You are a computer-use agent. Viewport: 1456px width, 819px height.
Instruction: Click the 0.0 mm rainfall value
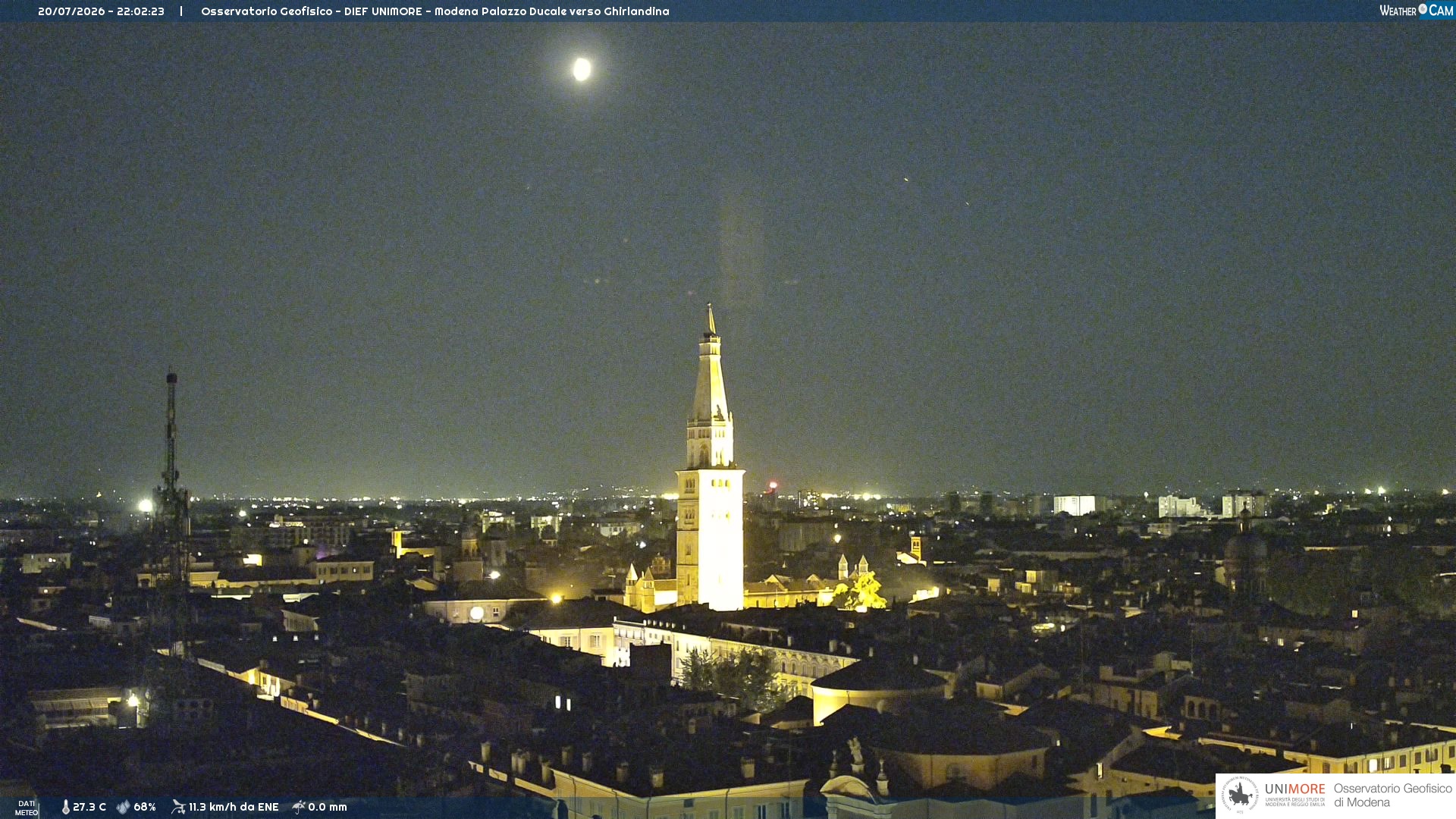coord(328,807)
